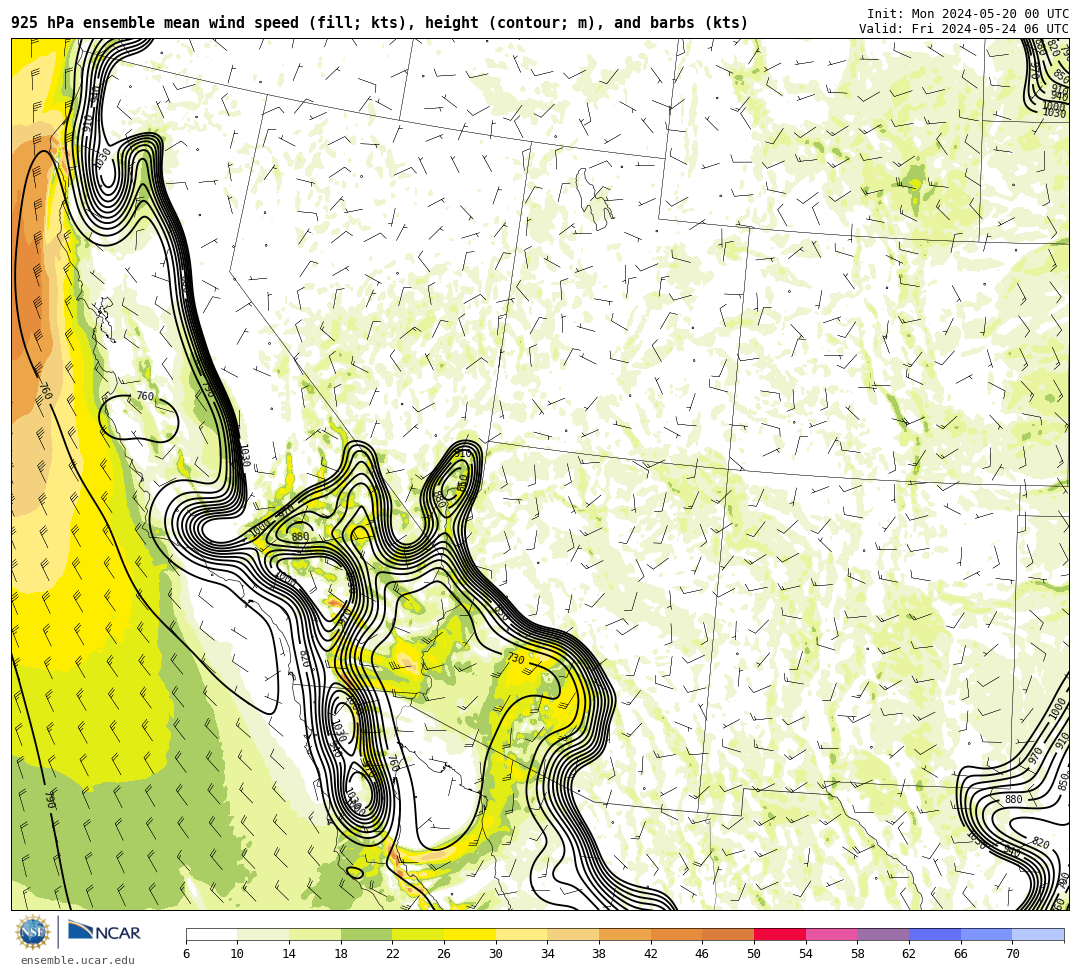Click the blue 62–66 kts color segment
Screen dimensions: 1080x973
[x=935, y=934]
